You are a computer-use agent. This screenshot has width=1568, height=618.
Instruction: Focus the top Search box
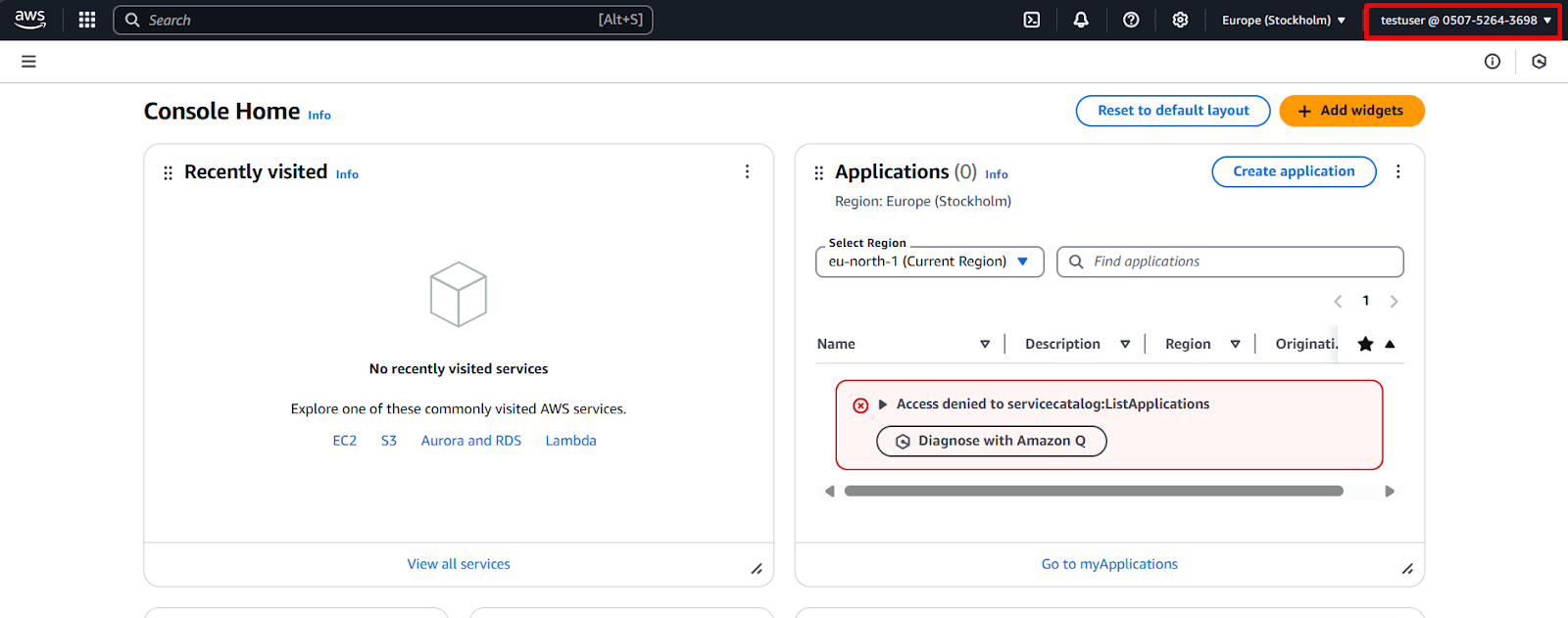pyautogui.click(x=383, y=20)
